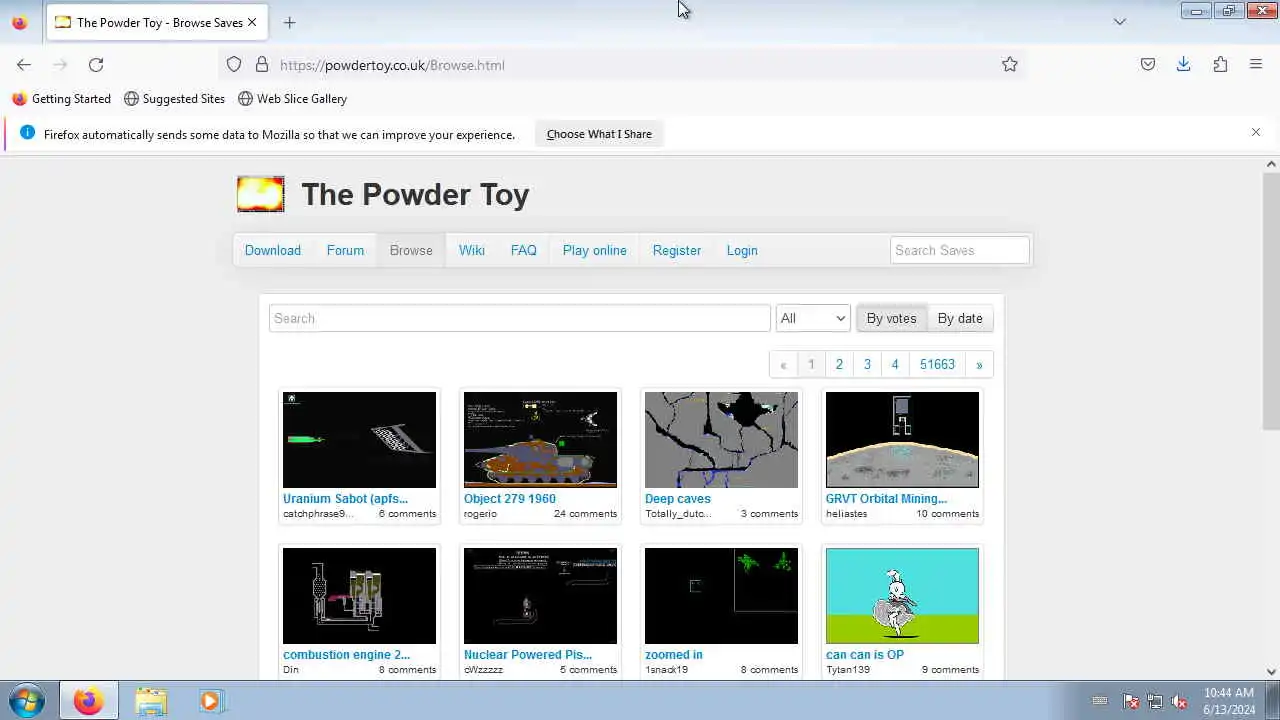The image size is (1280, 720).
Task: Click the Object 279 1960 title link
Action: pos(509,498)
